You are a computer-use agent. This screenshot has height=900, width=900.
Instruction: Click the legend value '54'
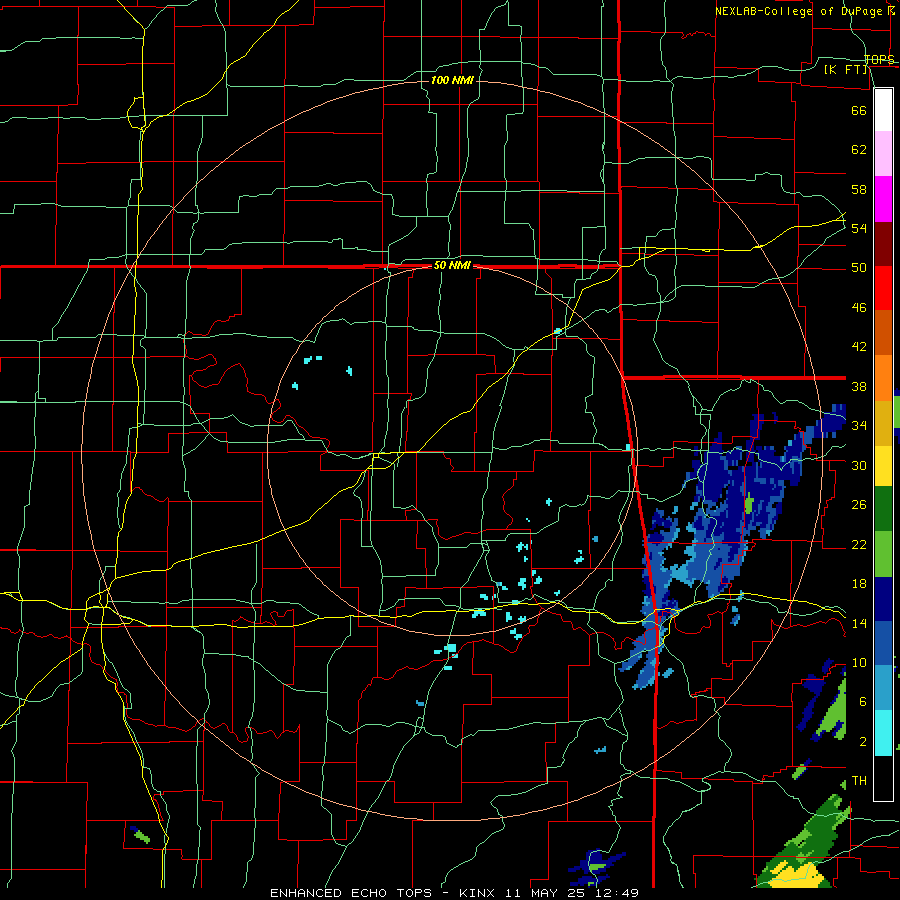click(x=859, y=228)
